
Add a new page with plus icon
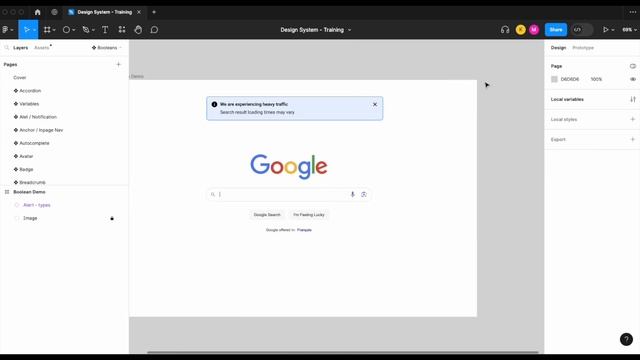point(118,64)
